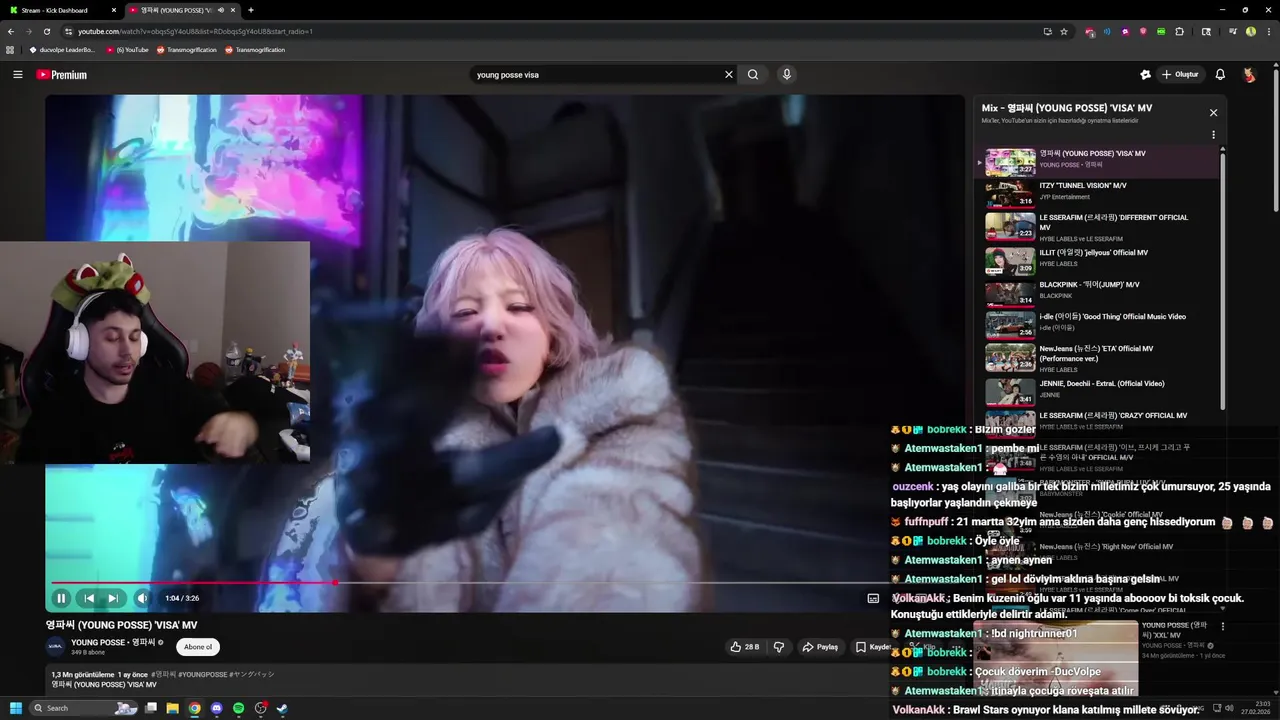Dislike the video
The width and height of the screenshot is (1280, 720).
pyautogui.click(x=779, y=647)
